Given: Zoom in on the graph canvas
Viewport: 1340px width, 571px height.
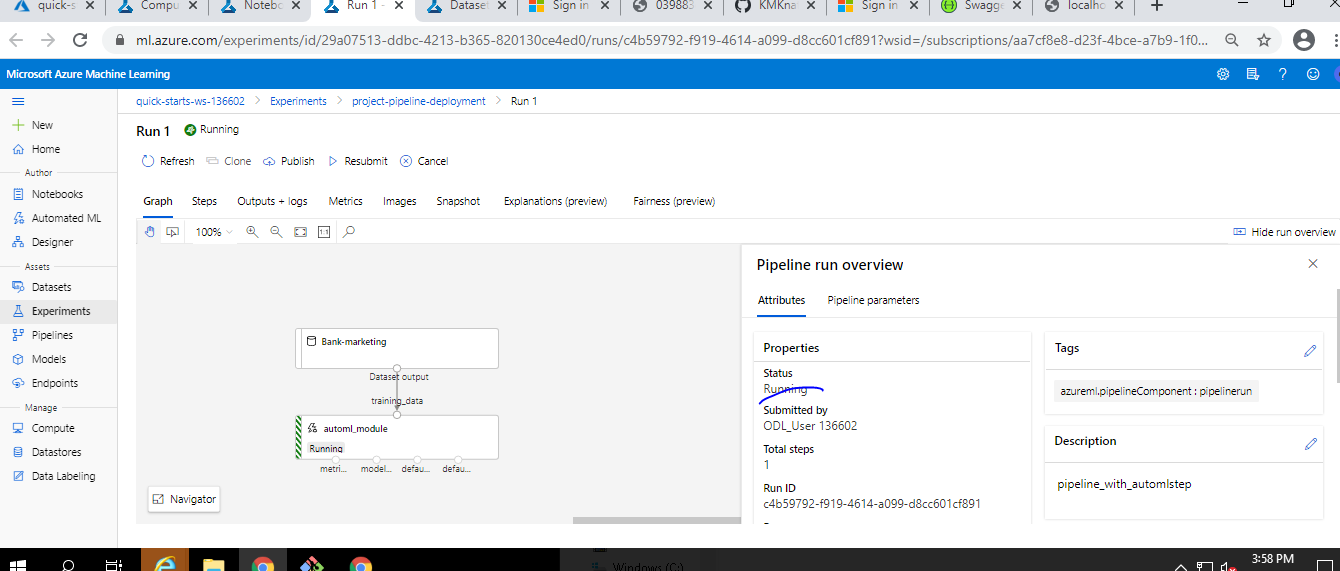Looking at the screenshot, I should click(252, 231).
